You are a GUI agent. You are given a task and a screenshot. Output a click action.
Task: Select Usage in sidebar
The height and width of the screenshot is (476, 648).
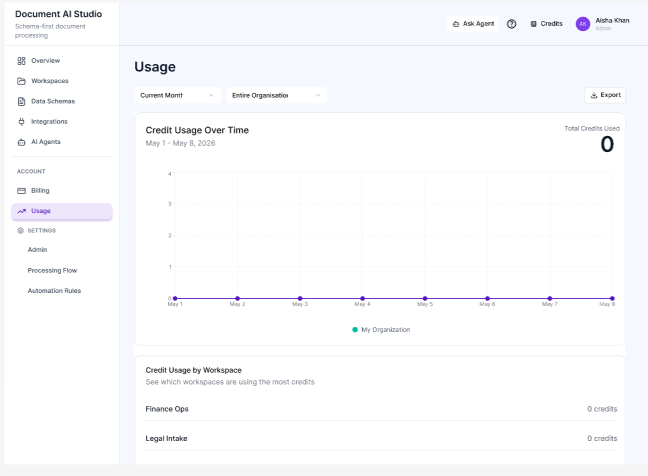click(x=62, y=211)
